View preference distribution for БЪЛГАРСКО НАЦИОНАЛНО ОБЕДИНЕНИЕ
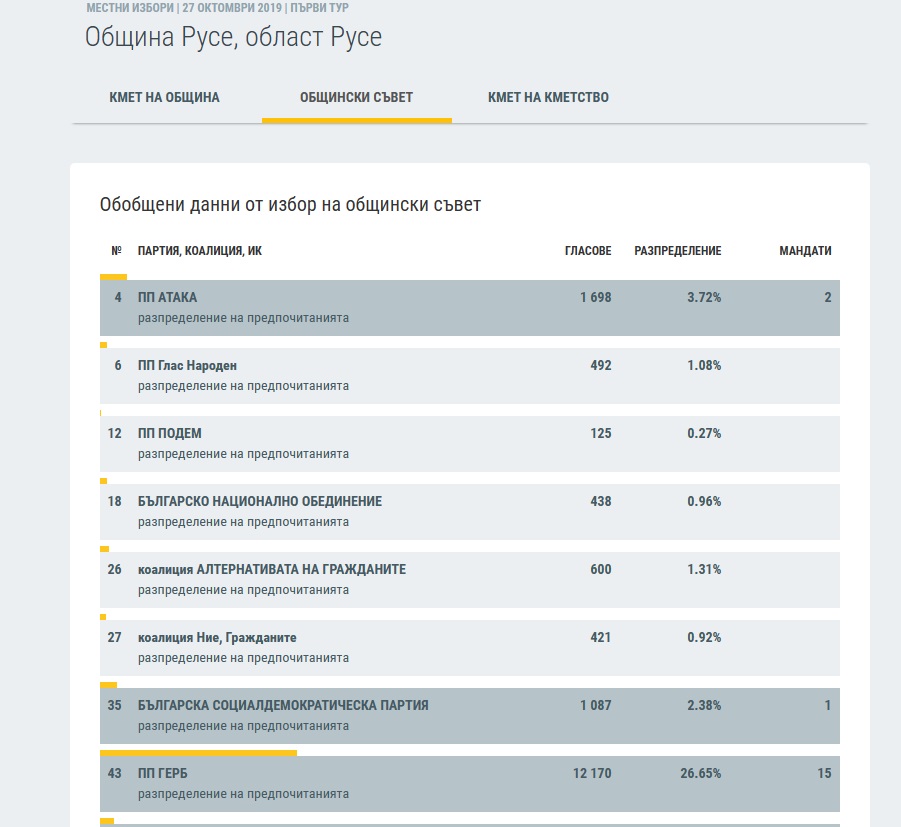This screenshot has height=827, width=901. click(x=243, y=522)
